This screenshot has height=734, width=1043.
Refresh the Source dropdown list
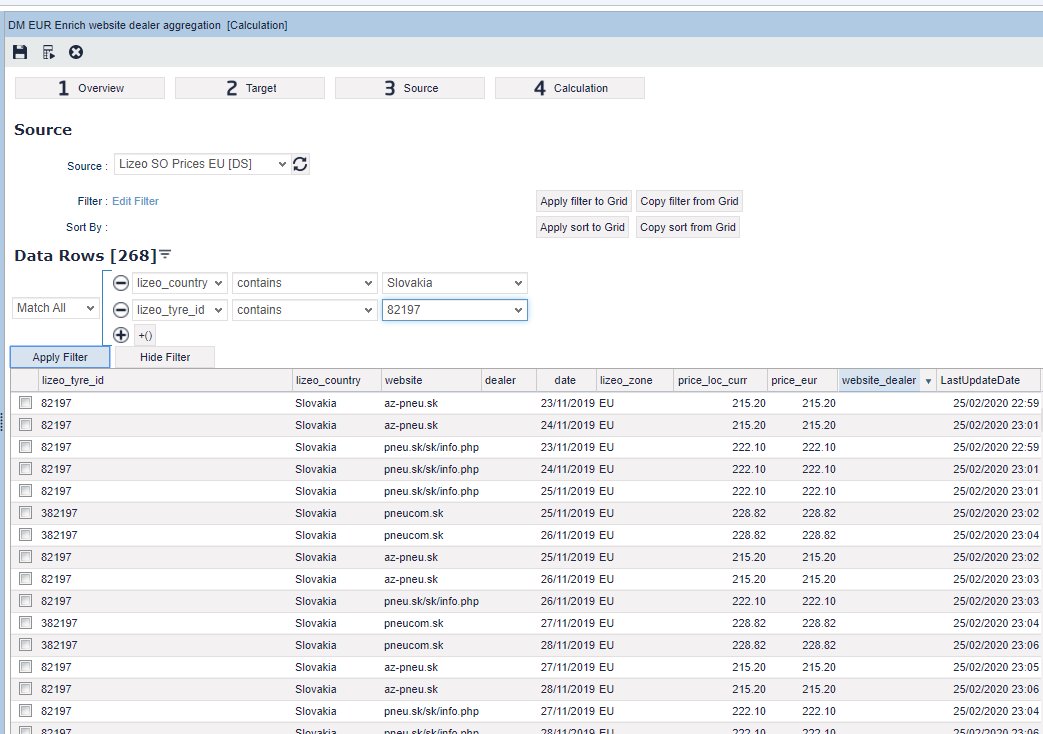[300, 164]
